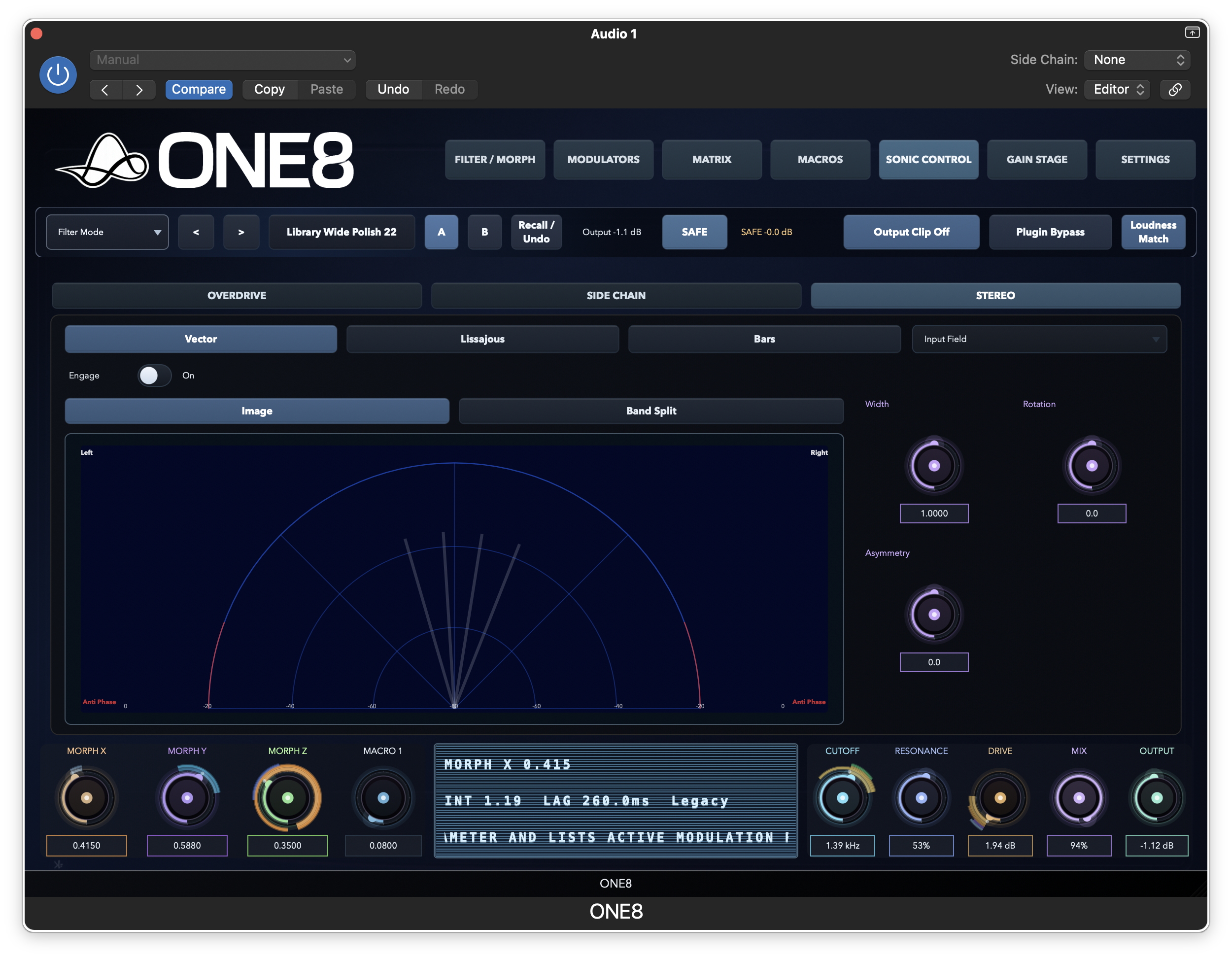The image size is (1232, 959).
Task: Select preset slot A
Action: click(x=441, y=232)
